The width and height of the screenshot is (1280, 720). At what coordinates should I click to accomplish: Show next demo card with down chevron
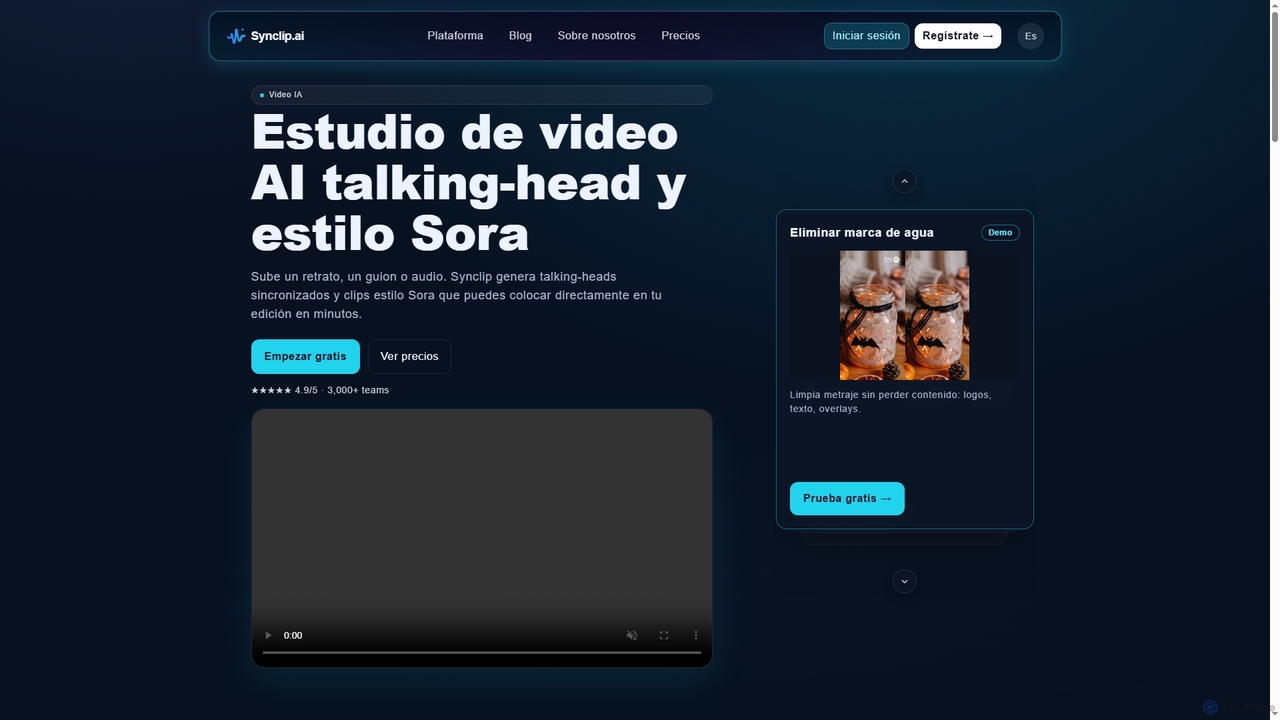(x=904, y=581)
